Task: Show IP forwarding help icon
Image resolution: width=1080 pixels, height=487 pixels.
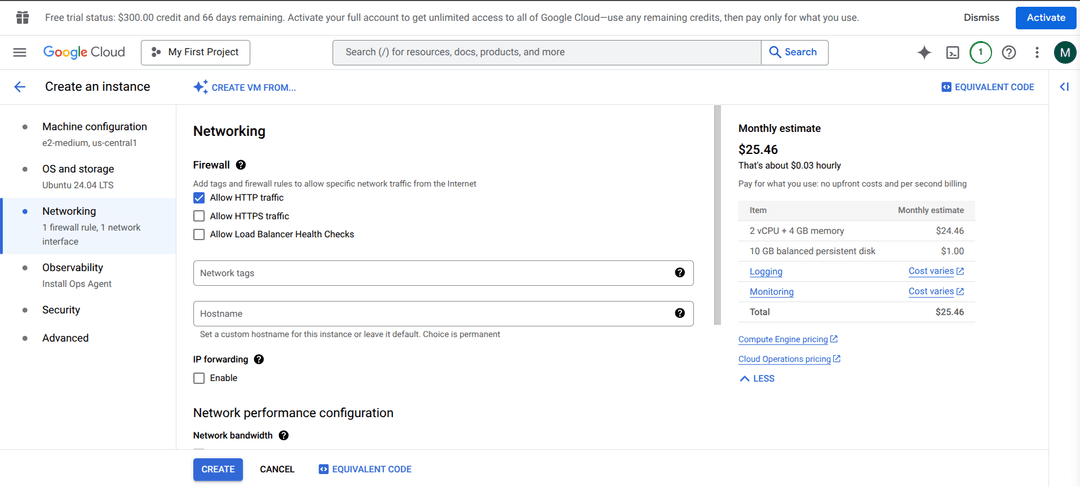Action: pos(259,360)
